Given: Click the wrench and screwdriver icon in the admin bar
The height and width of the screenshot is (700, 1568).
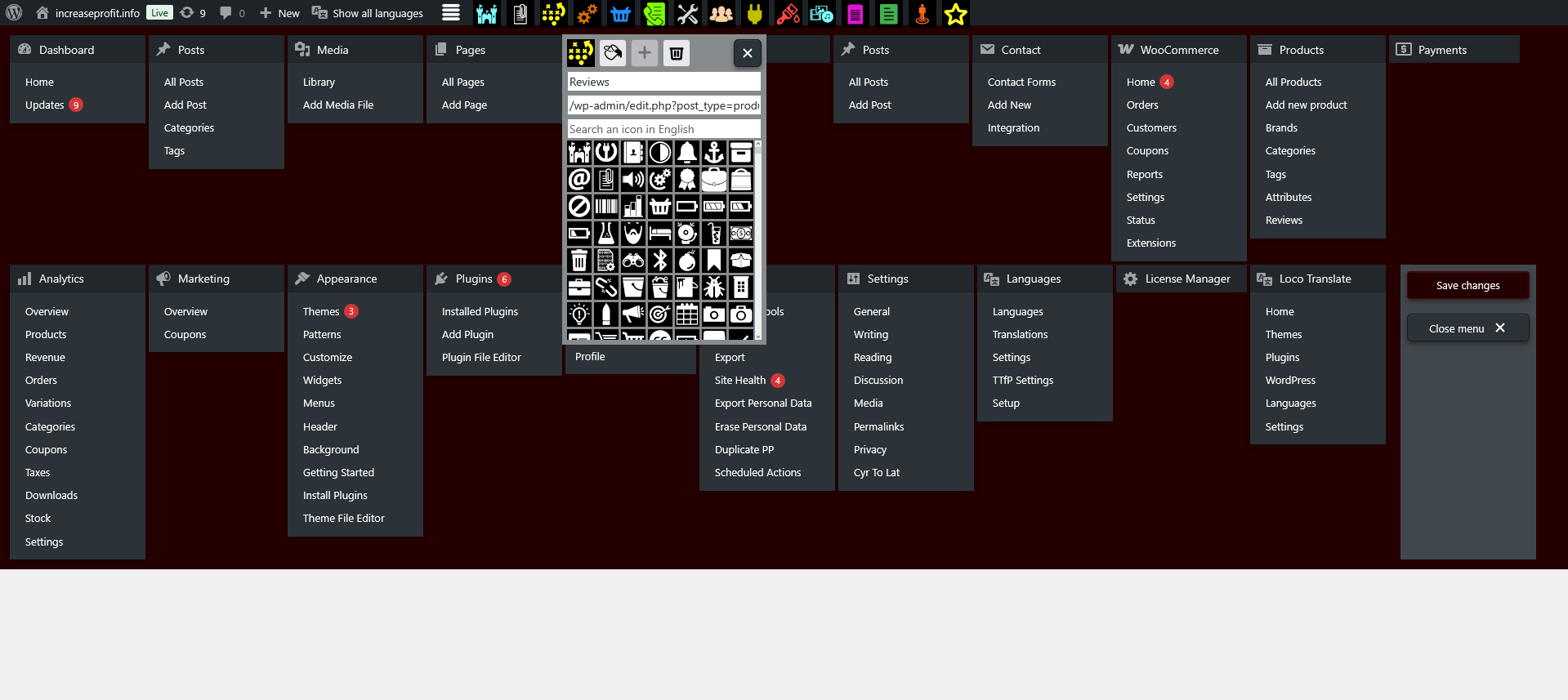Looking at the screenshot, I should (x=688, y=13).
